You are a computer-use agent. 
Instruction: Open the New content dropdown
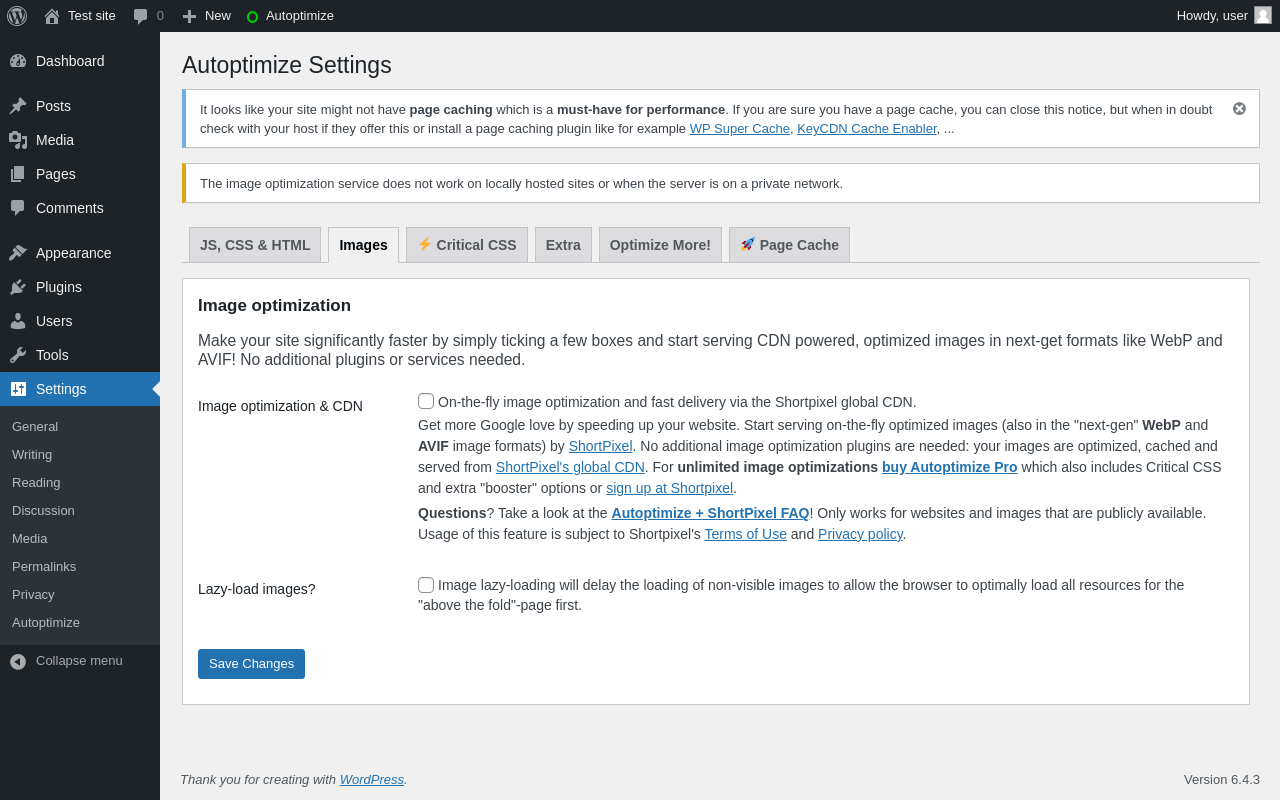207,16
